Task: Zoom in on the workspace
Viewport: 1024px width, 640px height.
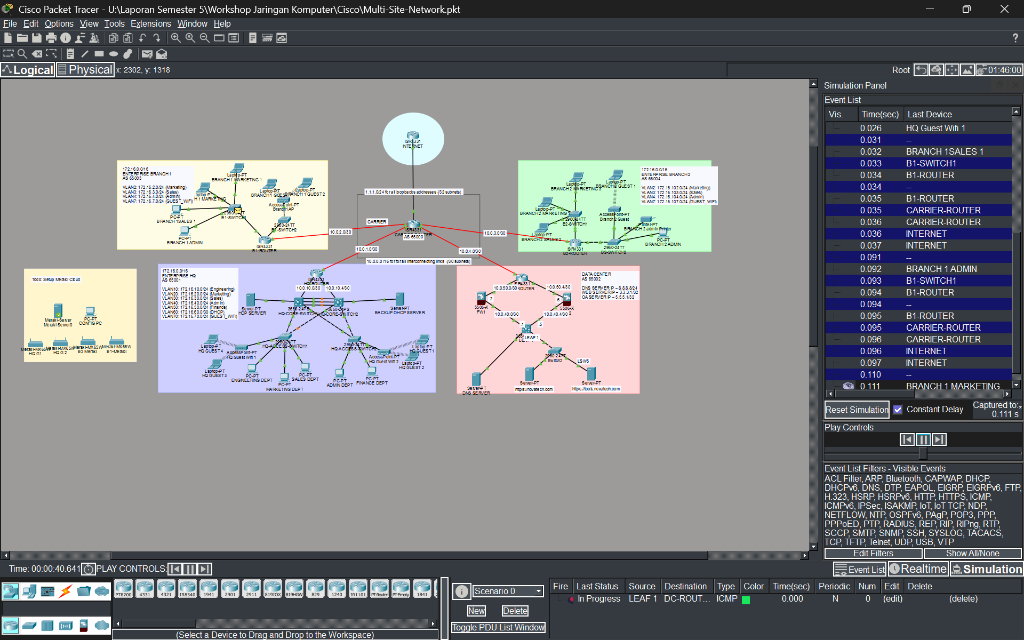Action: (x=176, y=38)
